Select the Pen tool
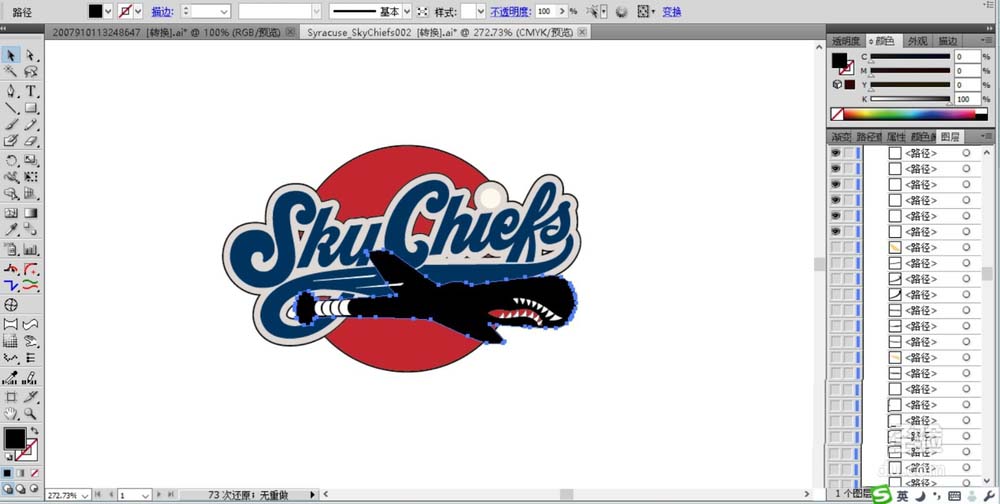Viewport: 1000px width, 504px height. pos(11,91)
